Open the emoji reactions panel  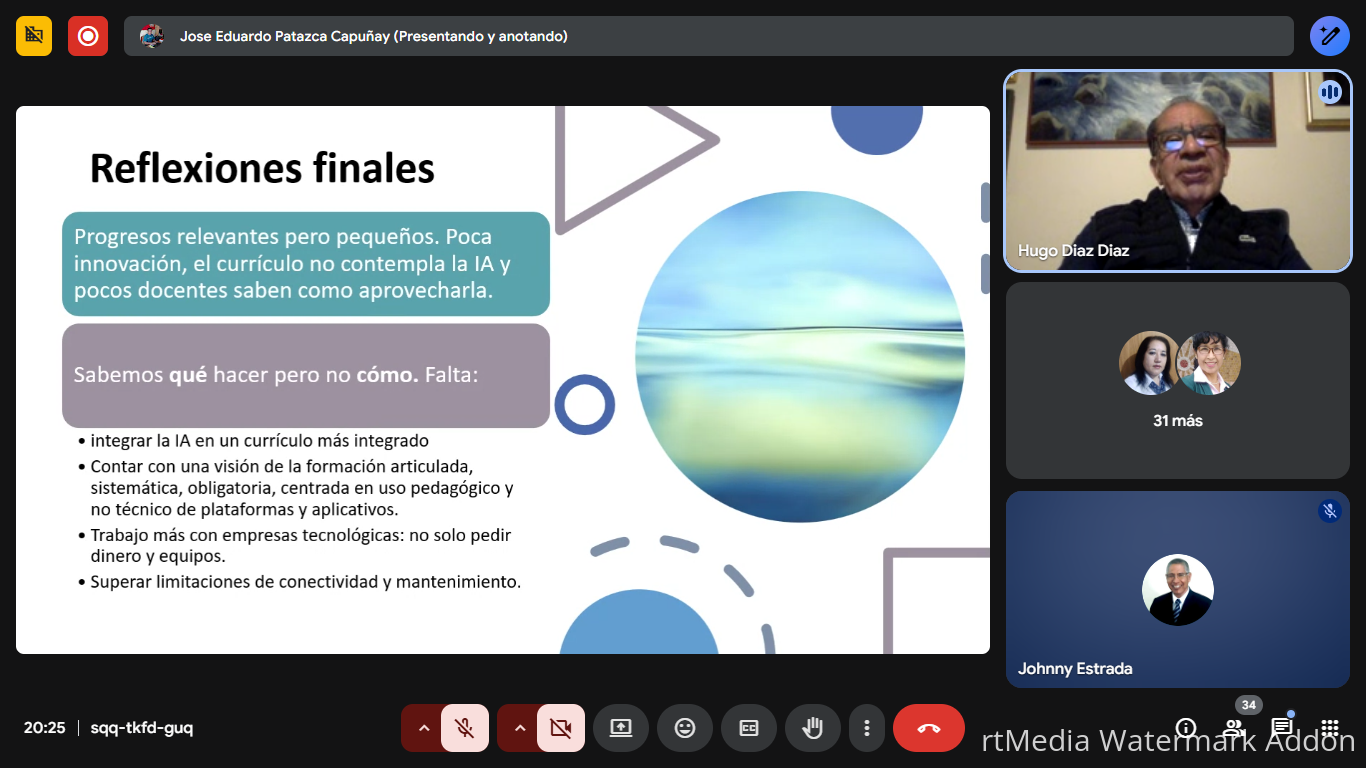[x=685, y=728]
